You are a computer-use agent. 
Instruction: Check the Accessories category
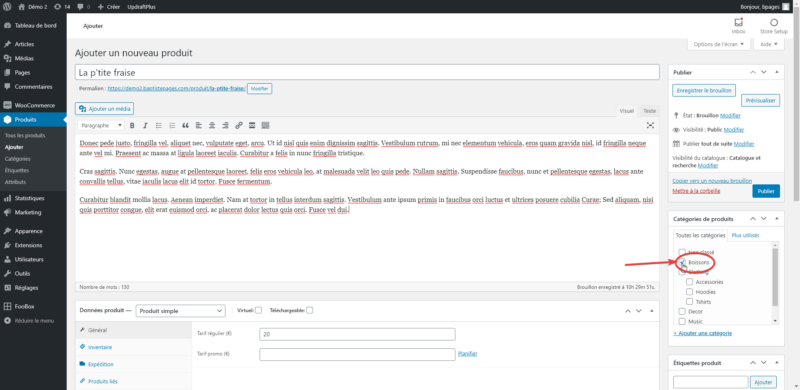coord(690,282)
